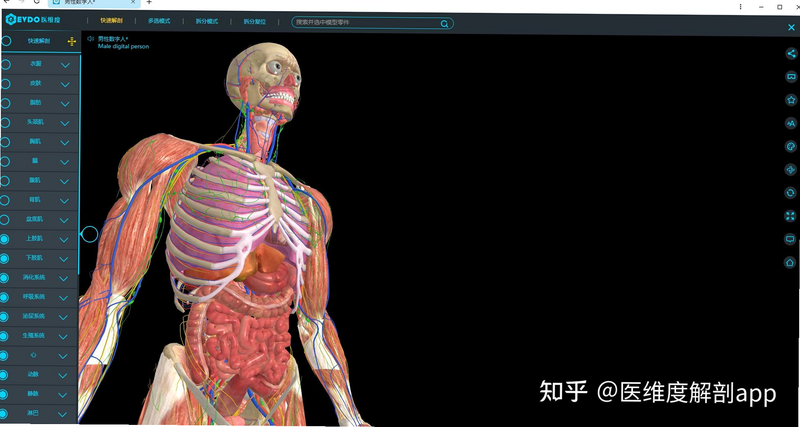
Task: Click the monitor display icon
Action: (790, 239)
